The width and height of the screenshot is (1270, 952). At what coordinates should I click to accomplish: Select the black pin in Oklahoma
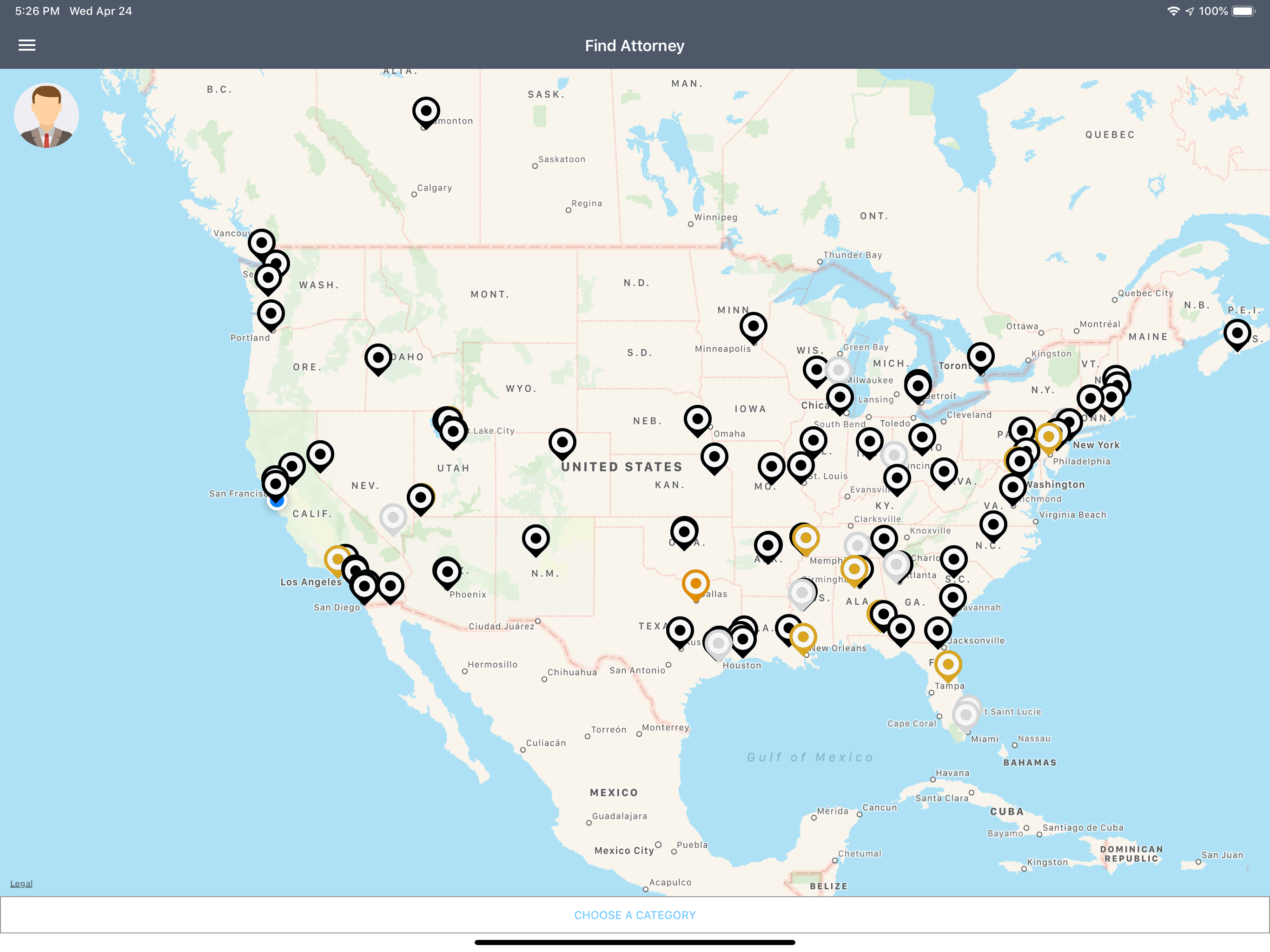(x=684, y=533)
